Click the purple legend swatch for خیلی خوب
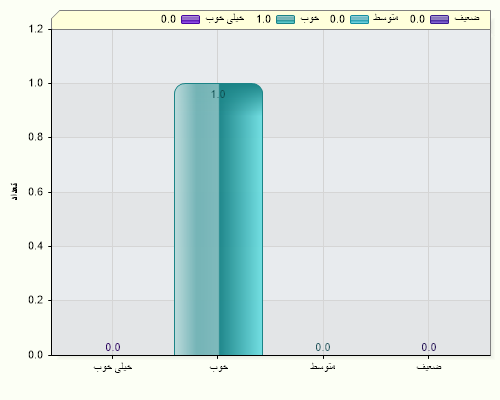Viewport: 500px width, 400px height. click(x=190, y=19)
